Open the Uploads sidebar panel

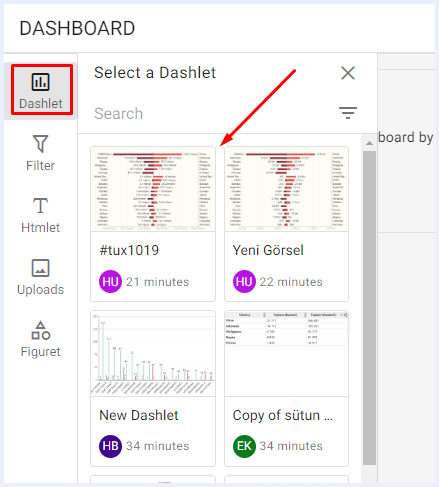click(x=41, y=277)
